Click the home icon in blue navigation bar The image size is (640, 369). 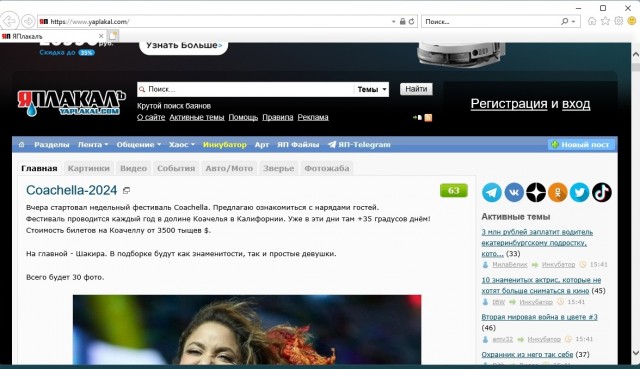(22, 144)
